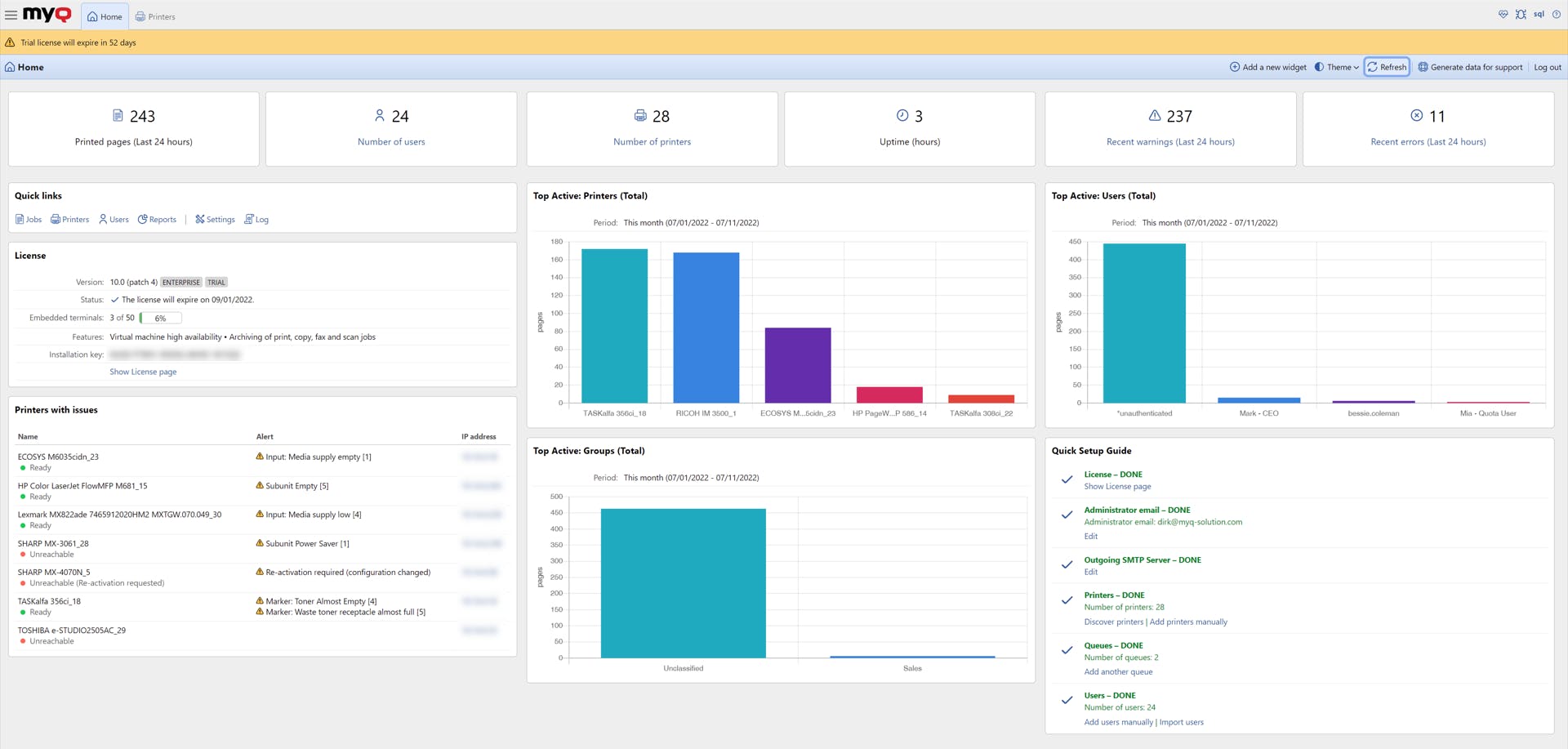The width and height of the screenshot is (1568, 749).
Task: Click Edit under Outgoing SMTP Server
Action: click(x=1091, y=573)
